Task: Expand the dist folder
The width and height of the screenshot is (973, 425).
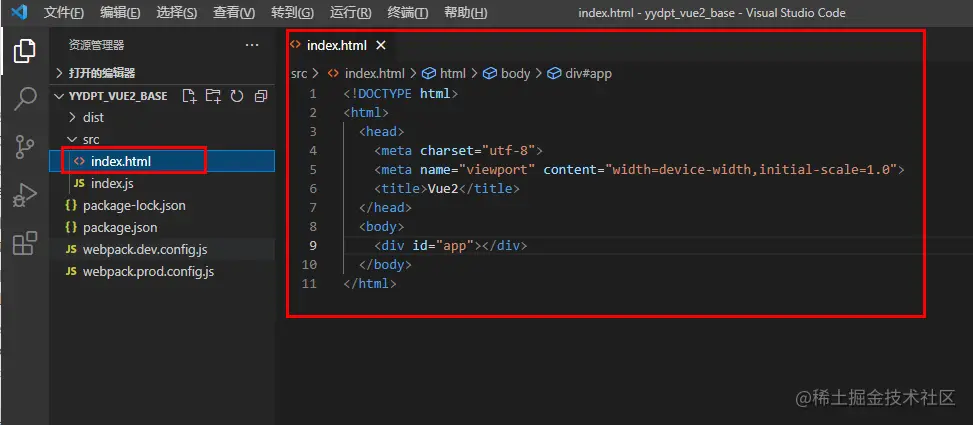Action: coord(163,117)
